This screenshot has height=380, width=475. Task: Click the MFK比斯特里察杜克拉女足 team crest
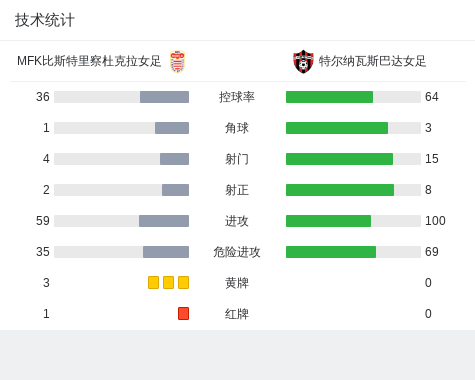pos(177,61)
